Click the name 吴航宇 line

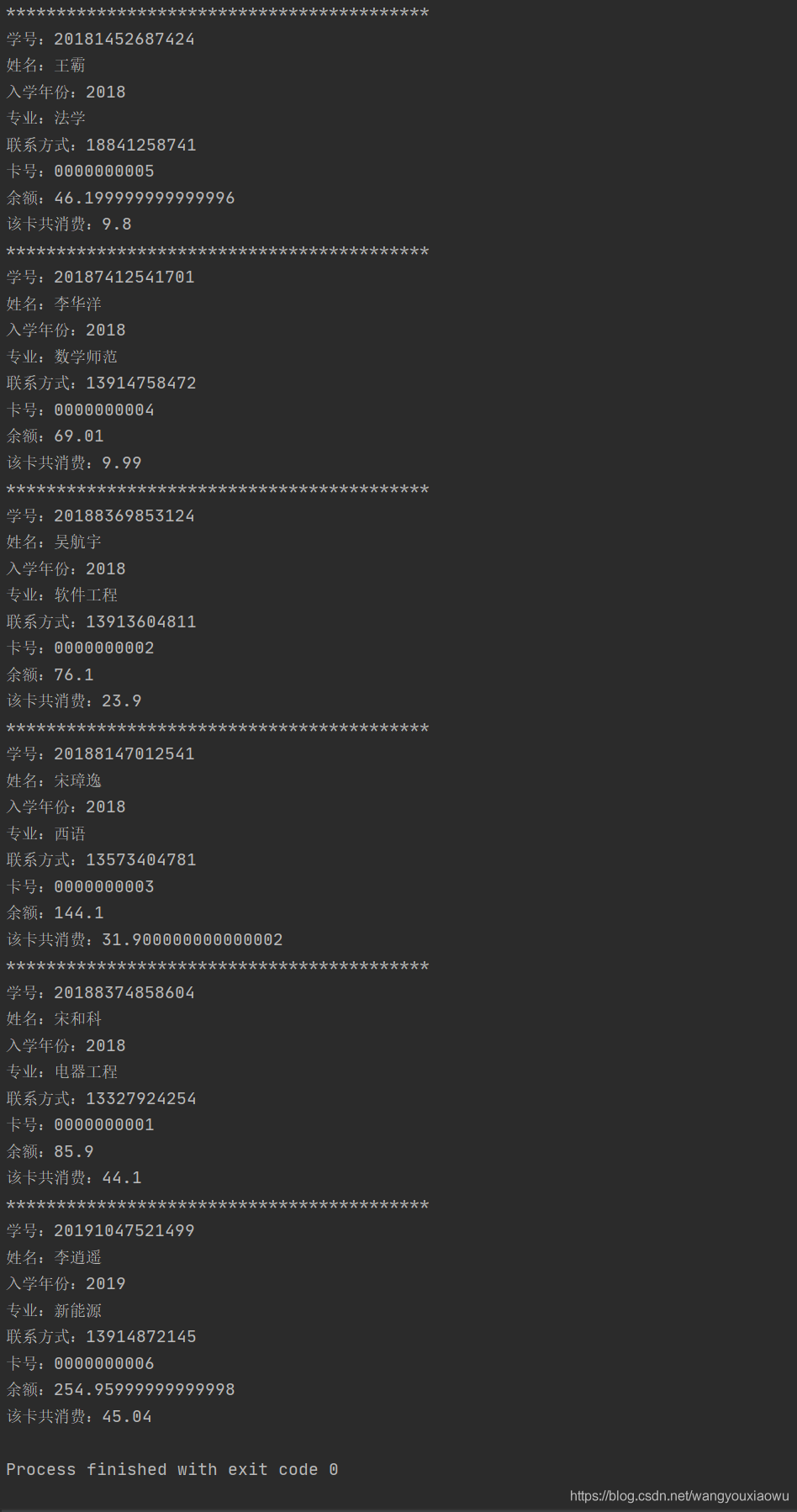pyautogui.click(x=54, y=542)
